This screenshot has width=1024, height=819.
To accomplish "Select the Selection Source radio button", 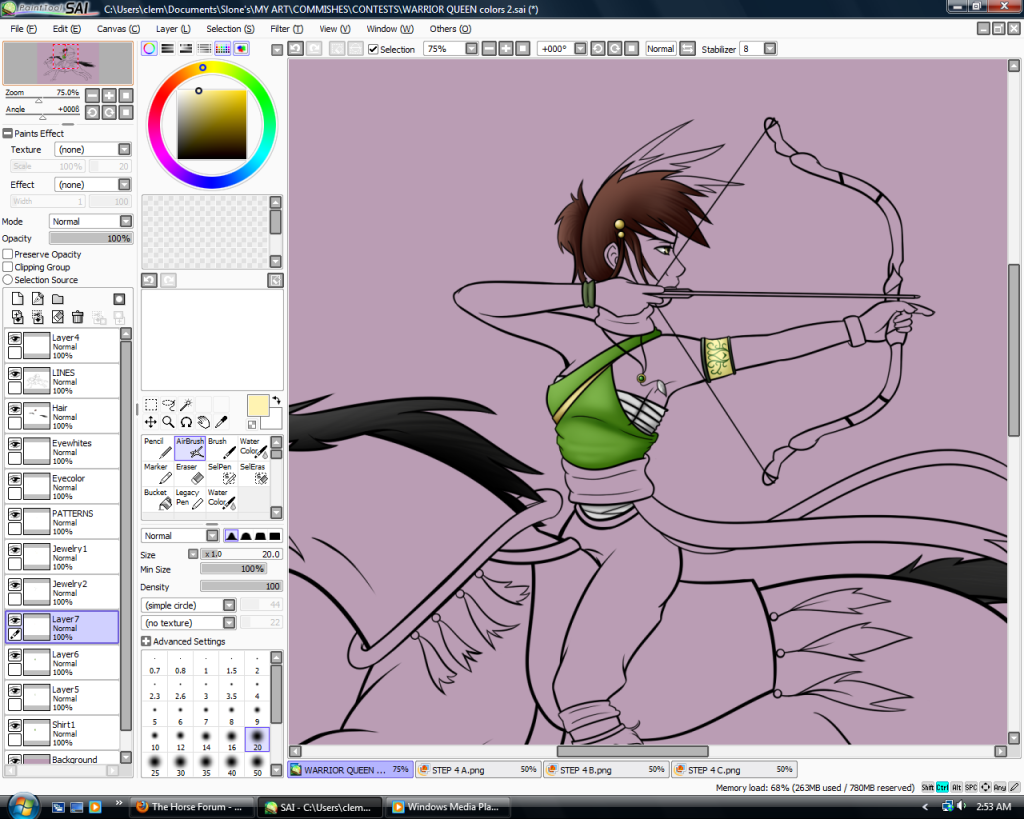I will (x=8, y=280).
